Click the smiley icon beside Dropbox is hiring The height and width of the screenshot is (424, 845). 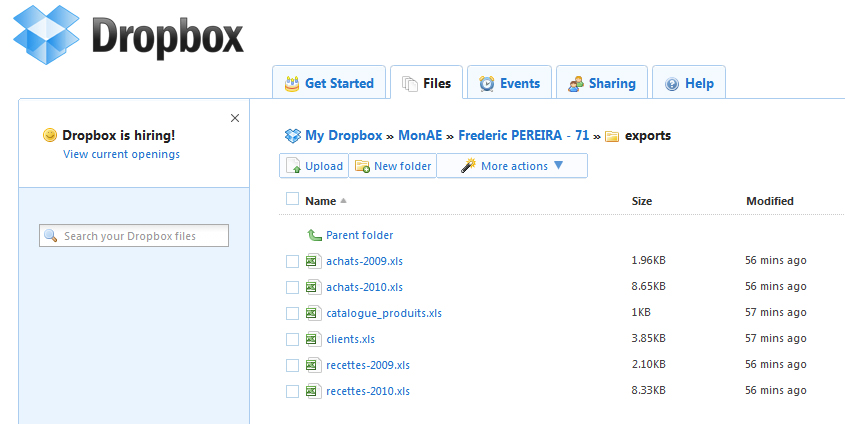50,135
